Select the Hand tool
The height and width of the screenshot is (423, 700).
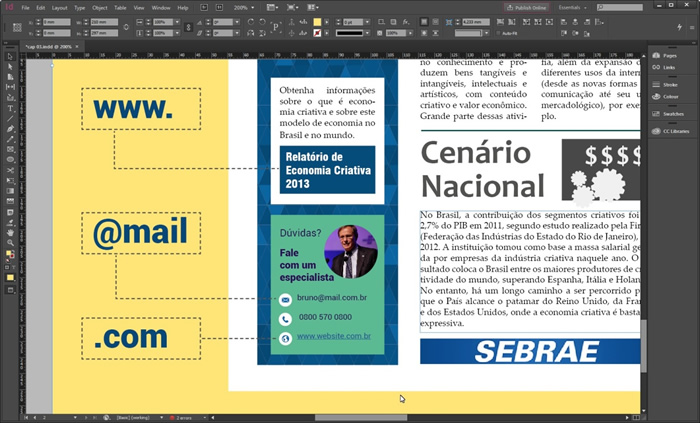coord(10,232)
